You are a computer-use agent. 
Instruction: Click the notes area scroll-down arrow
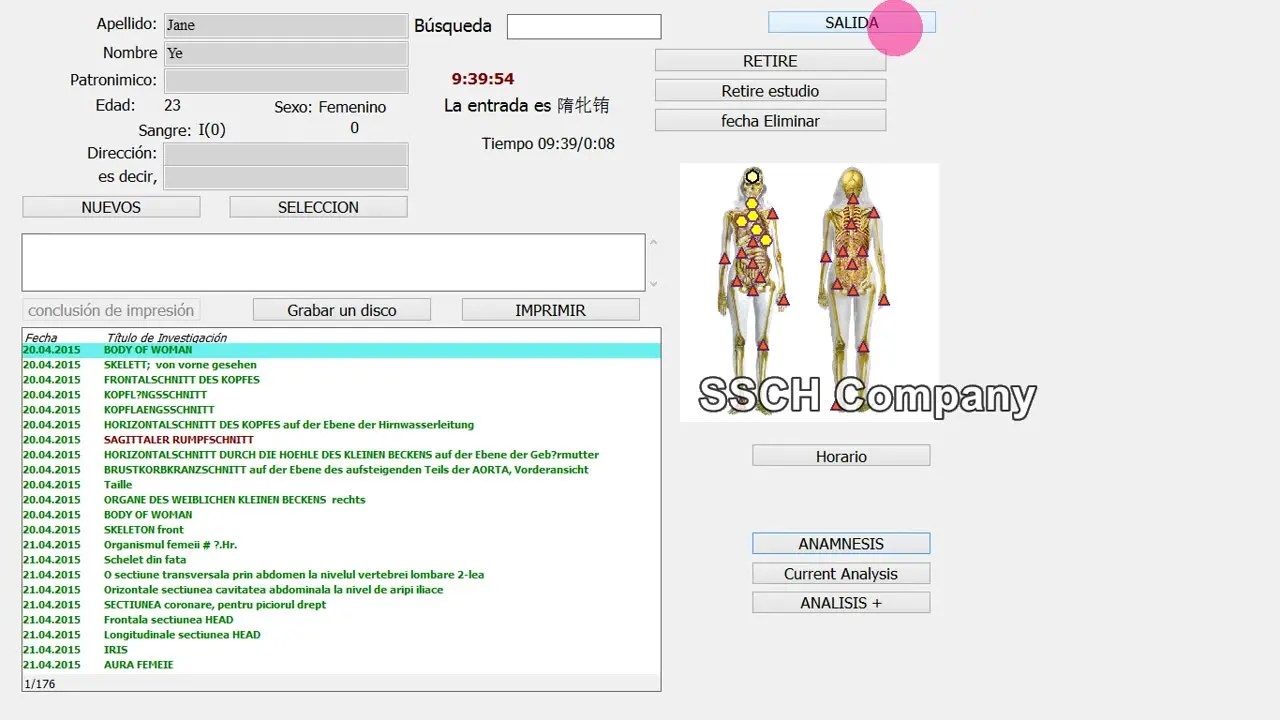tap(654, 284)
